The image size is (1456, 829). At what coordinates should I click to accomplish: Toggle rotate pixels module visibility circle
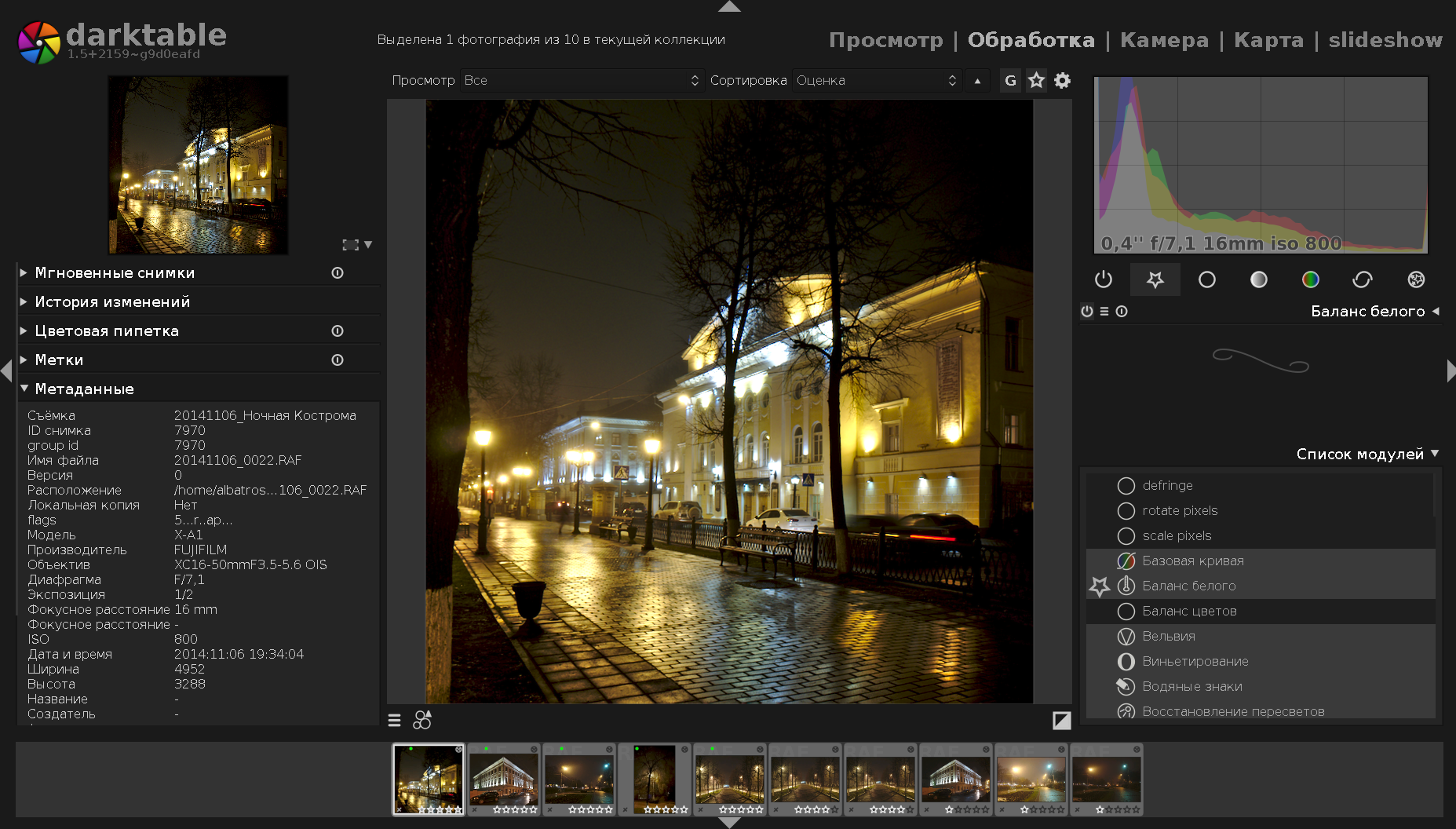point(1126,511)
